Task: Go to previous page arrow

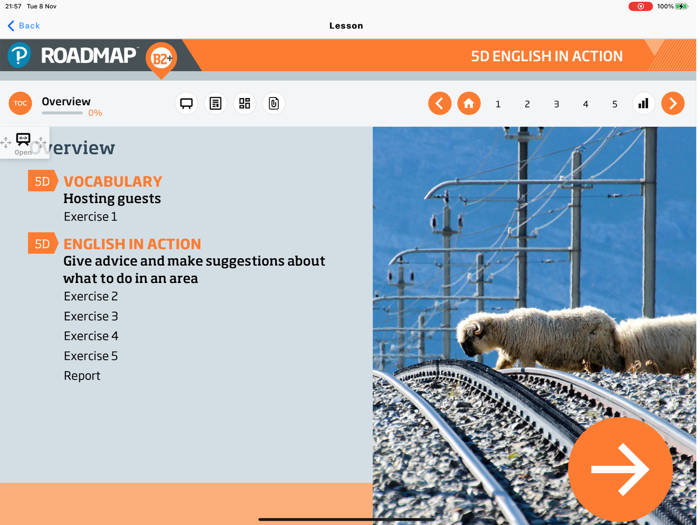Action: pyautogui.click(x=440, y=104)
